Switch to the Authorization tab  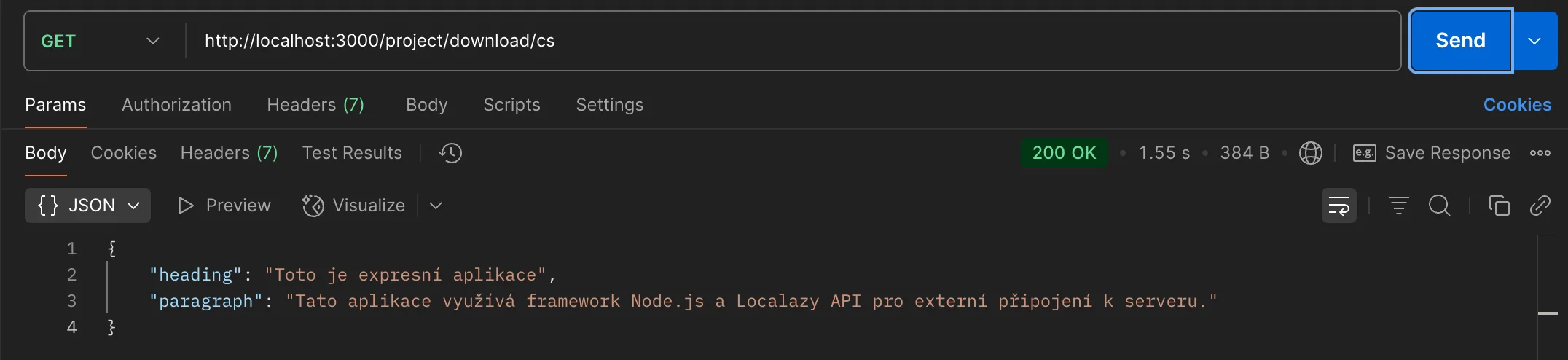click(176, 105)
